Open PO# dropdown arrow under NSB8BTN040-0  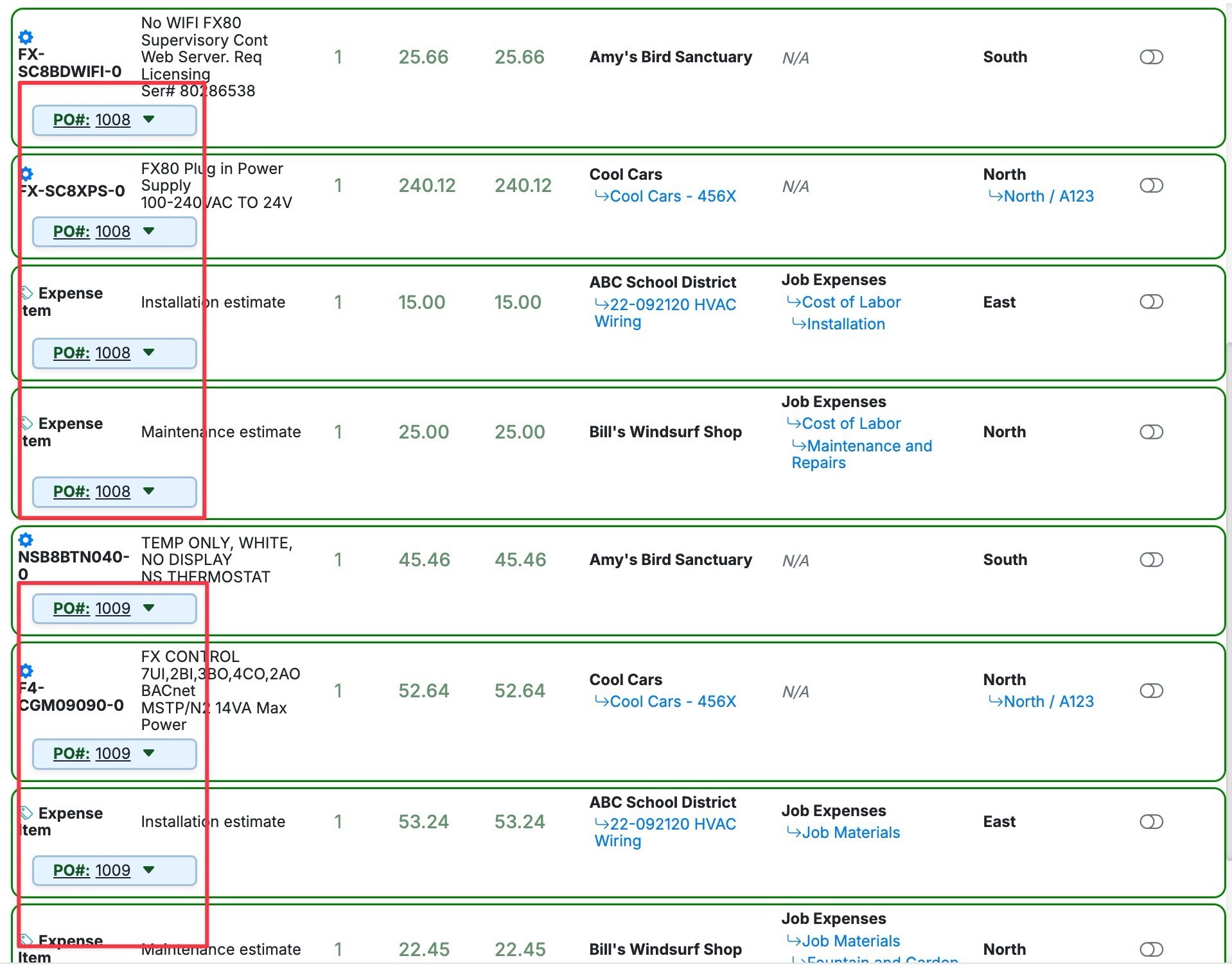pyautogui.click(x=149, y=608)
